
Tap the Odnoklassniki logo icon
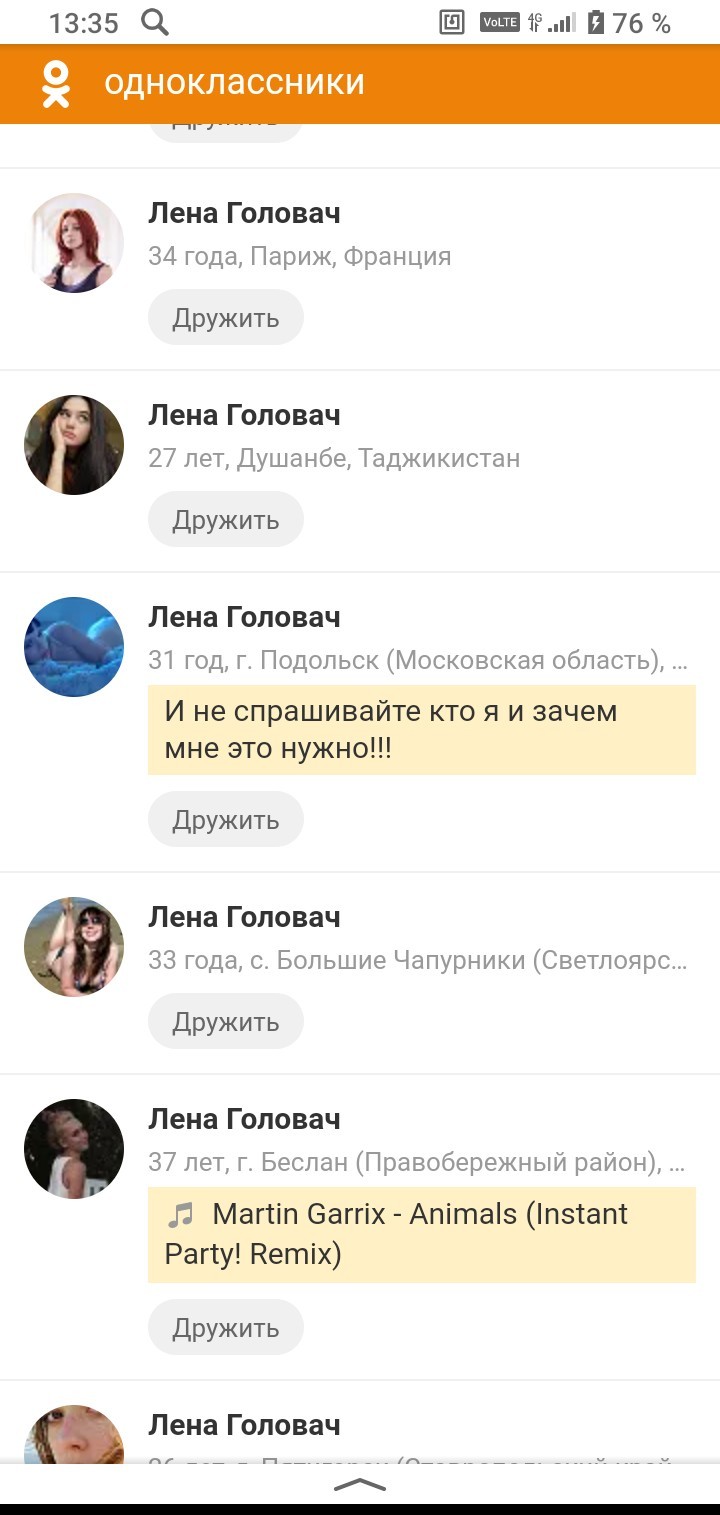pyautogui.click(x=56, y=84)
